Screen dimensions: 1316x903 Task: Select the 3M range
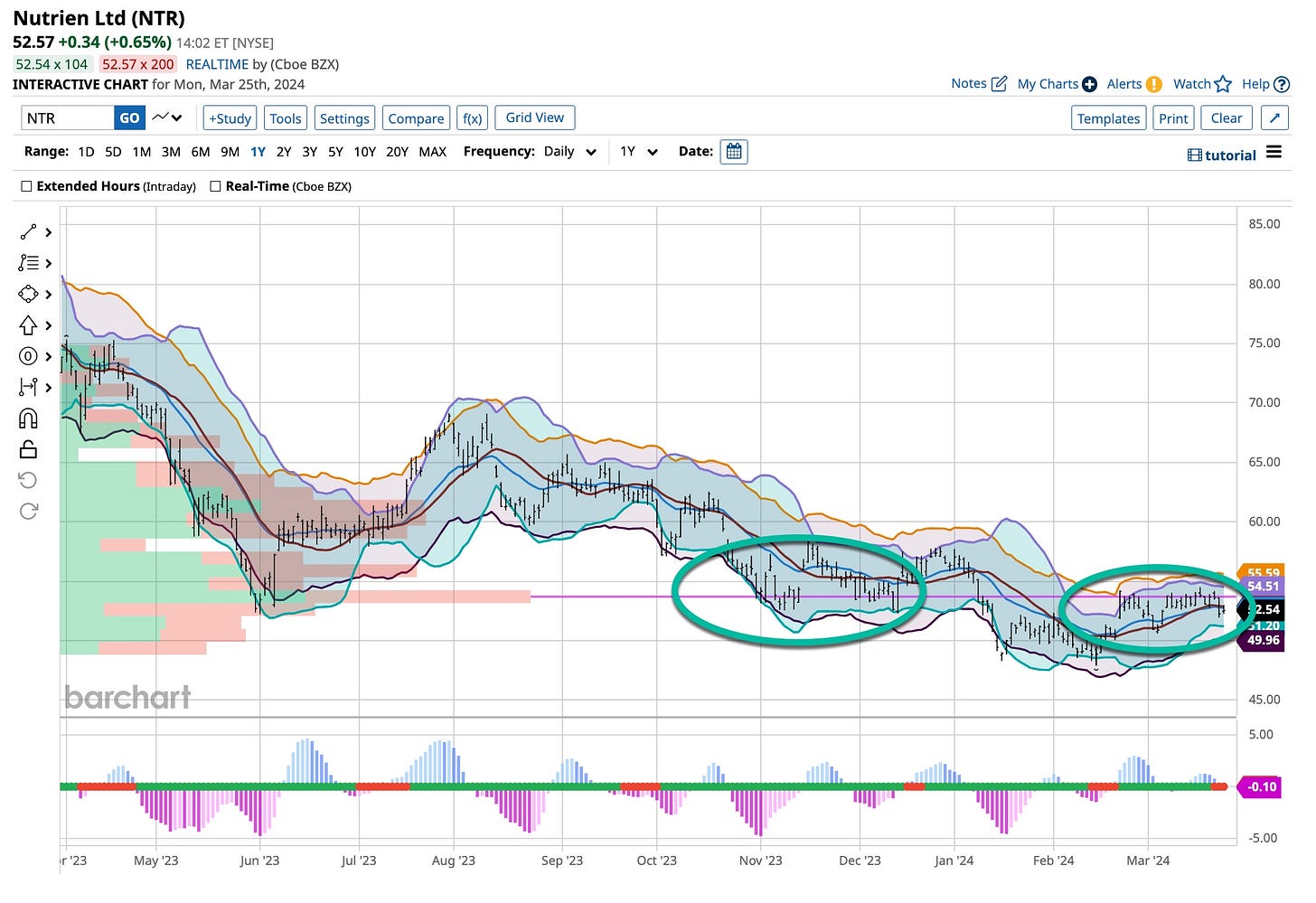171,152
